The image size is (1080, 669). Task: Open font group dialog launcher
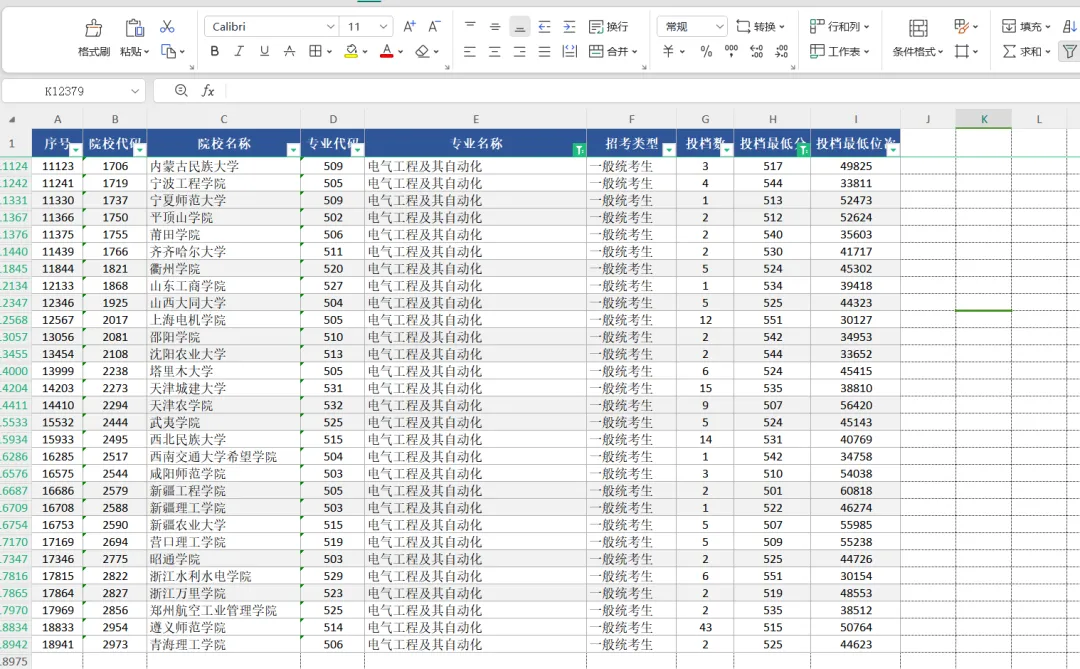tap(447, 68)
